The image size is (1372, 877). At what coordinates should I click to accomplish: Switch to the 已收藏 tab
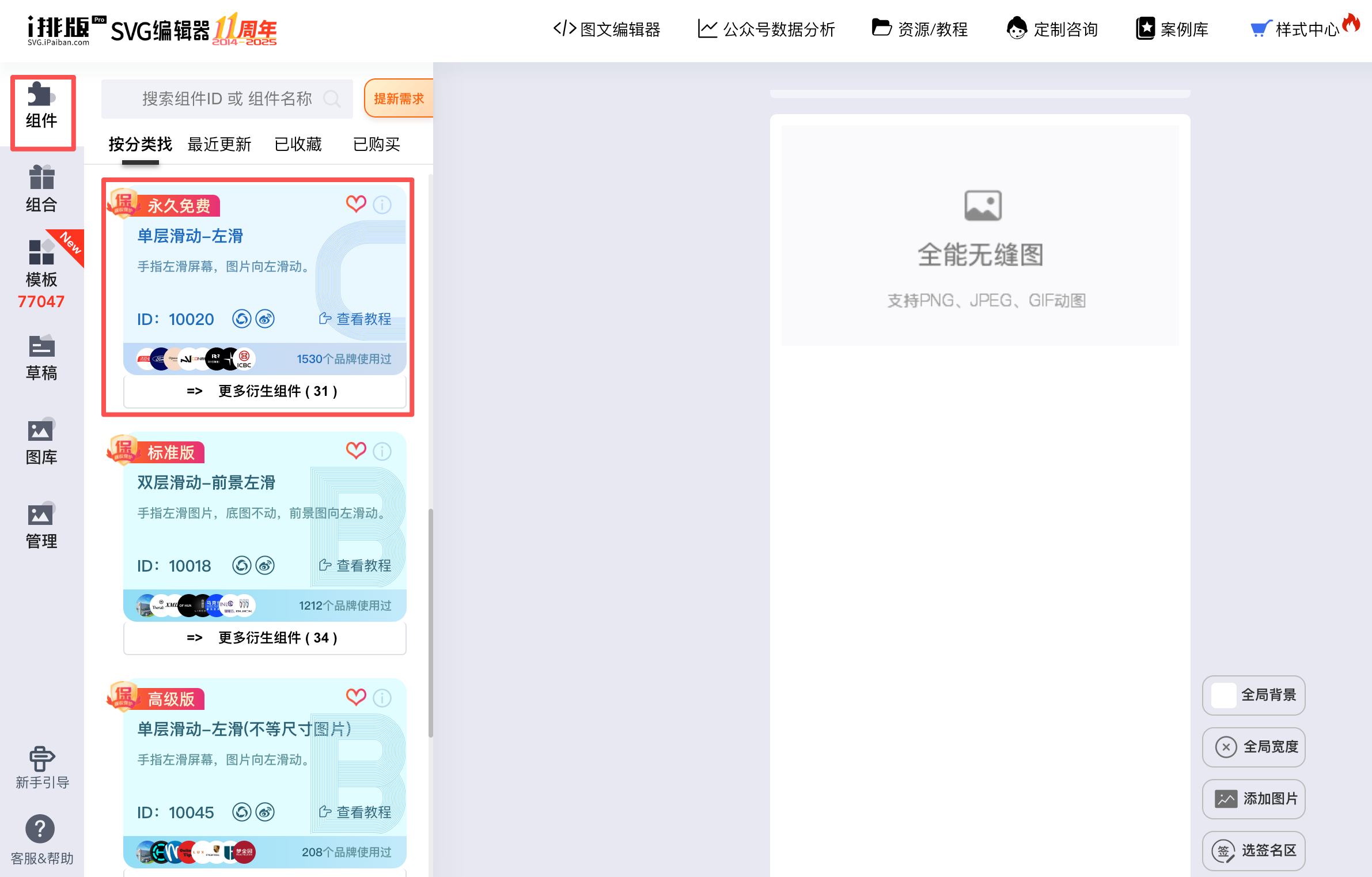298,144
